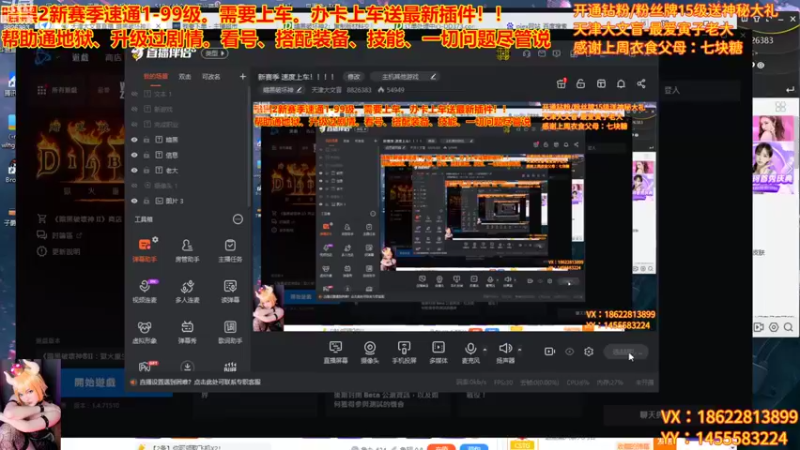Screen dimensions: 800x450
Task: Open 弹幕助手 settings gear
Action: [155, 239]
